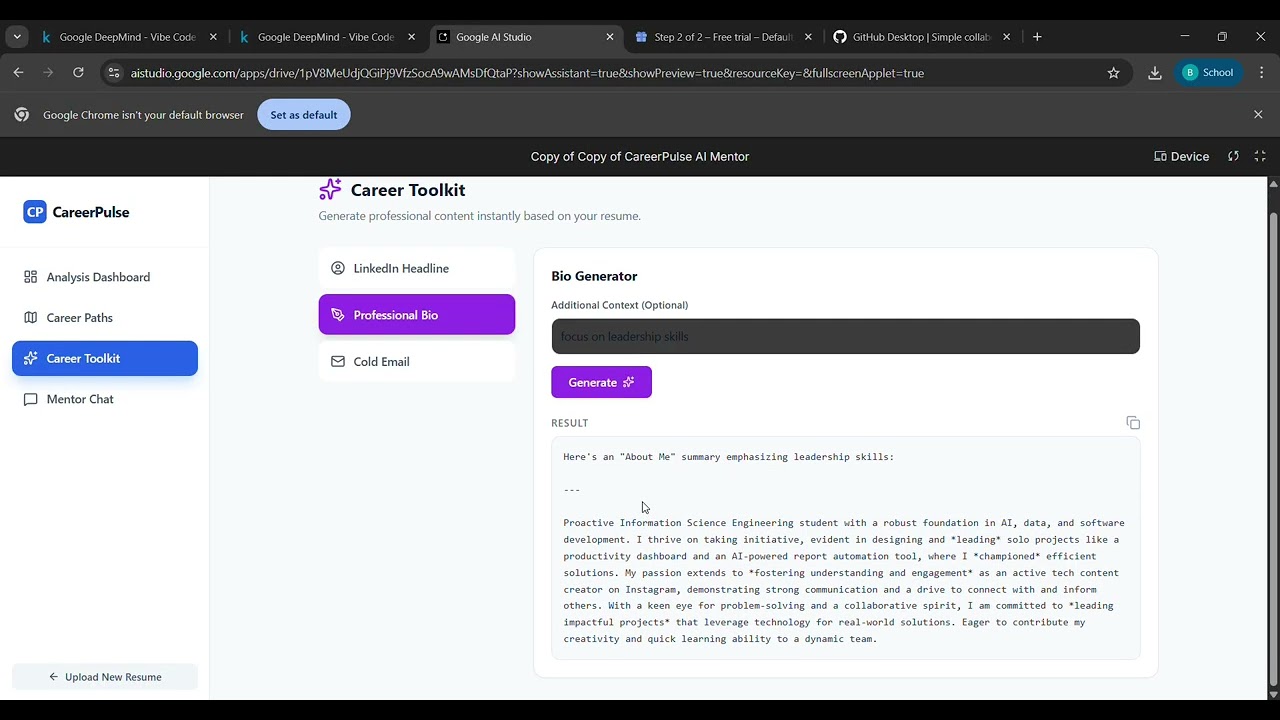The height and width of the screenshot is (720, 1280).
Task: Select Career Toolkit in the sidebar
Action: point(105,358)
